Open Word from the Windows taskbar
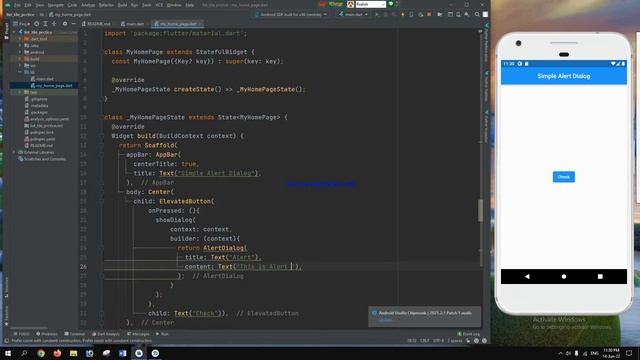The width and height of the screenshot is (640, 360). (x=122, y=353)
